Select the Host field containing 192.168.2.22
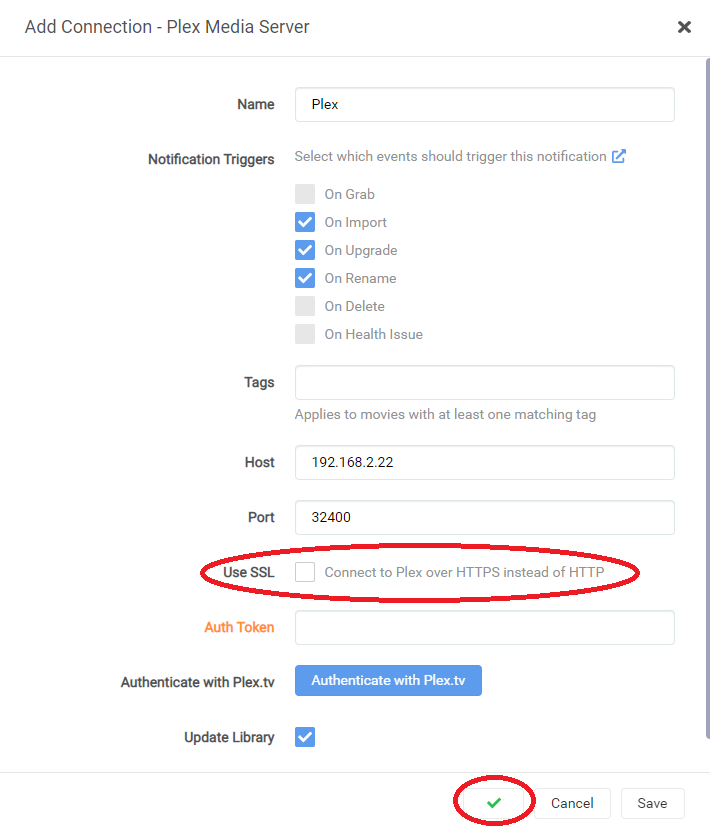 click(x=484, y=462)
